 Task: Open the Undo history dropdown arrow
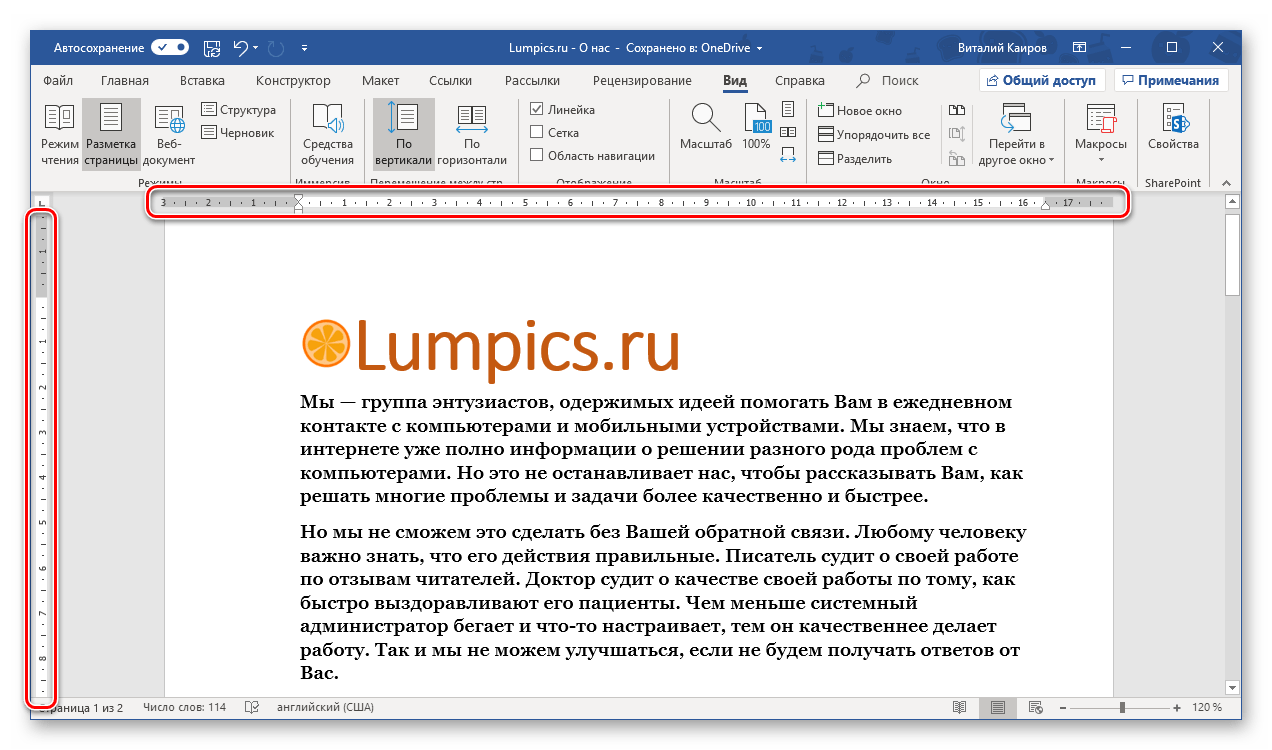pyautogui.click(x=256, y=47)
